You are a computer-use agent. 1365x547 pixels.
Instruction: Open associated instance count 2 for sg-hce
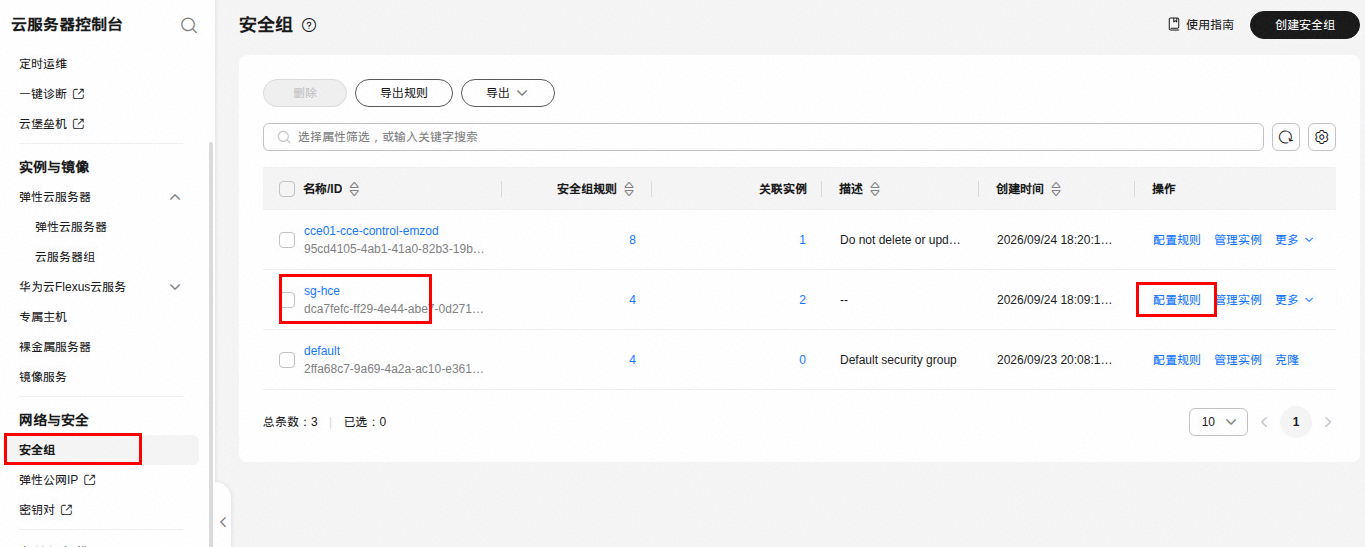(803, 300)
